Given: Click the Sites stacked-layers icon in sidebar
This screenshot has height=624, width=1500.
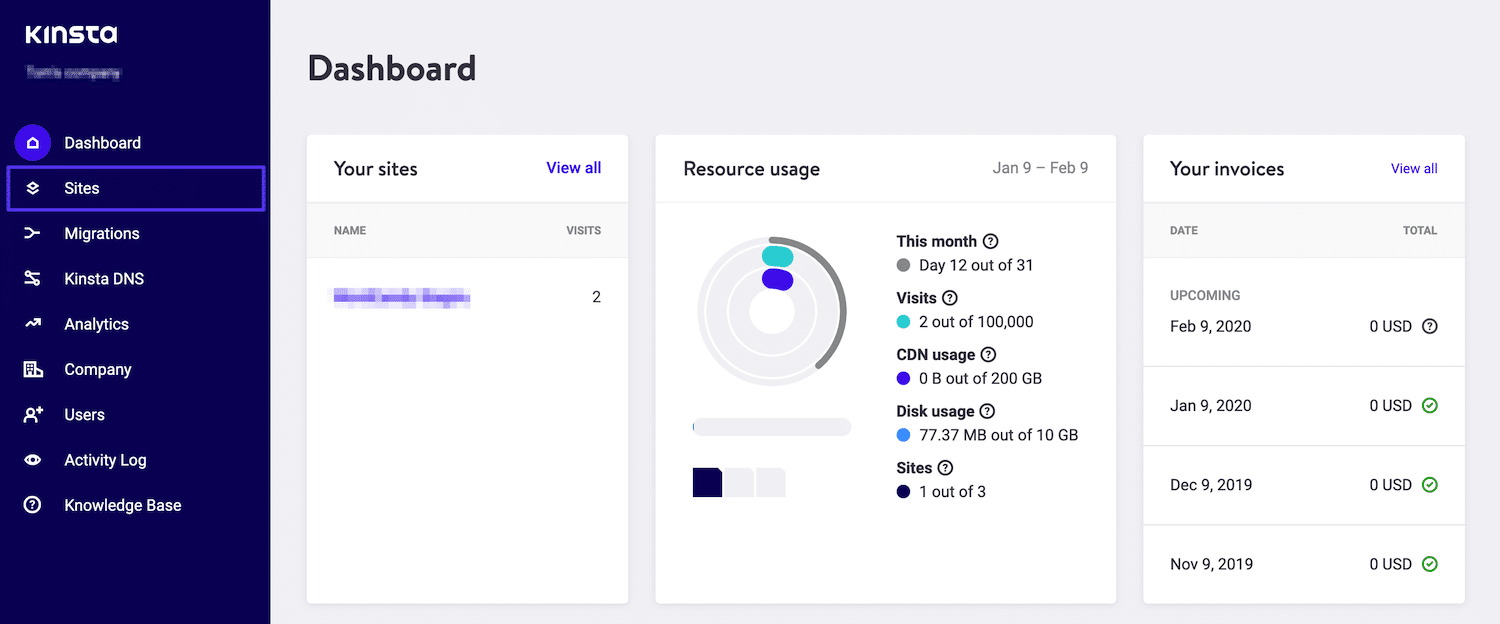Looking at the screenshot, I should click(33, 188).
